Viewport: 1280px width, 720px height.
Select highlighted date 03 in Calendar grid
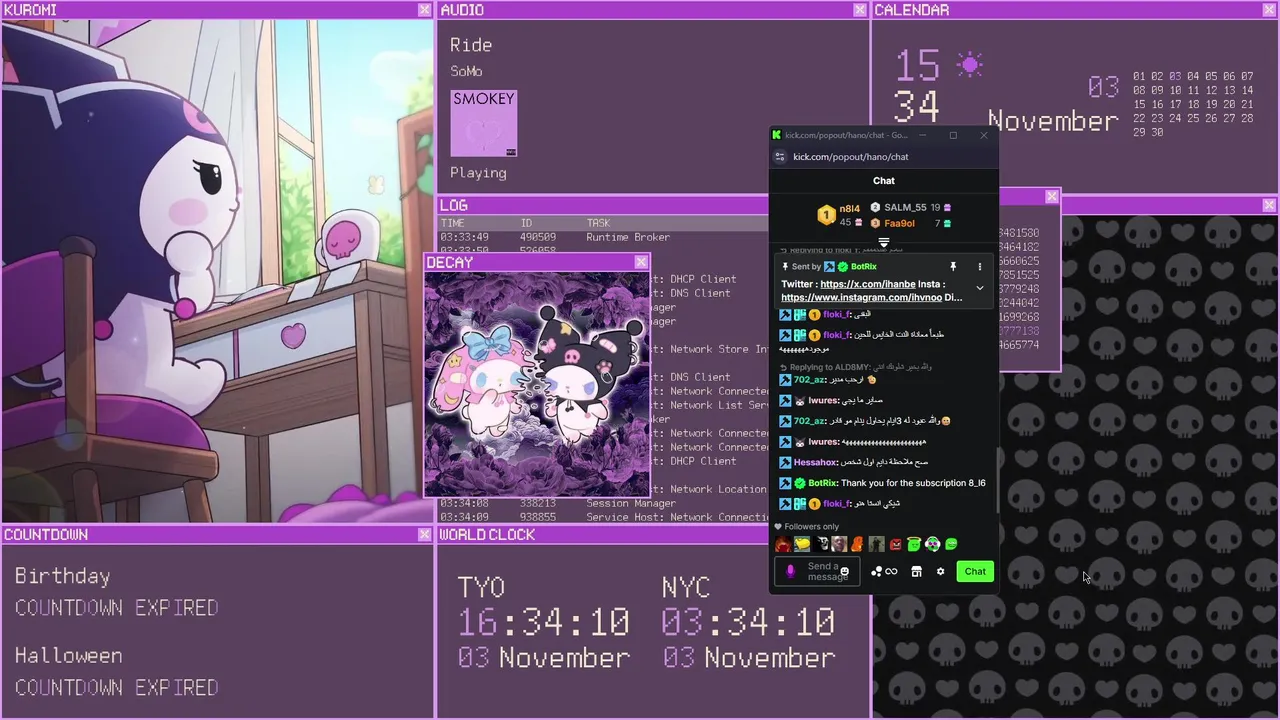tap(1175, 76)
